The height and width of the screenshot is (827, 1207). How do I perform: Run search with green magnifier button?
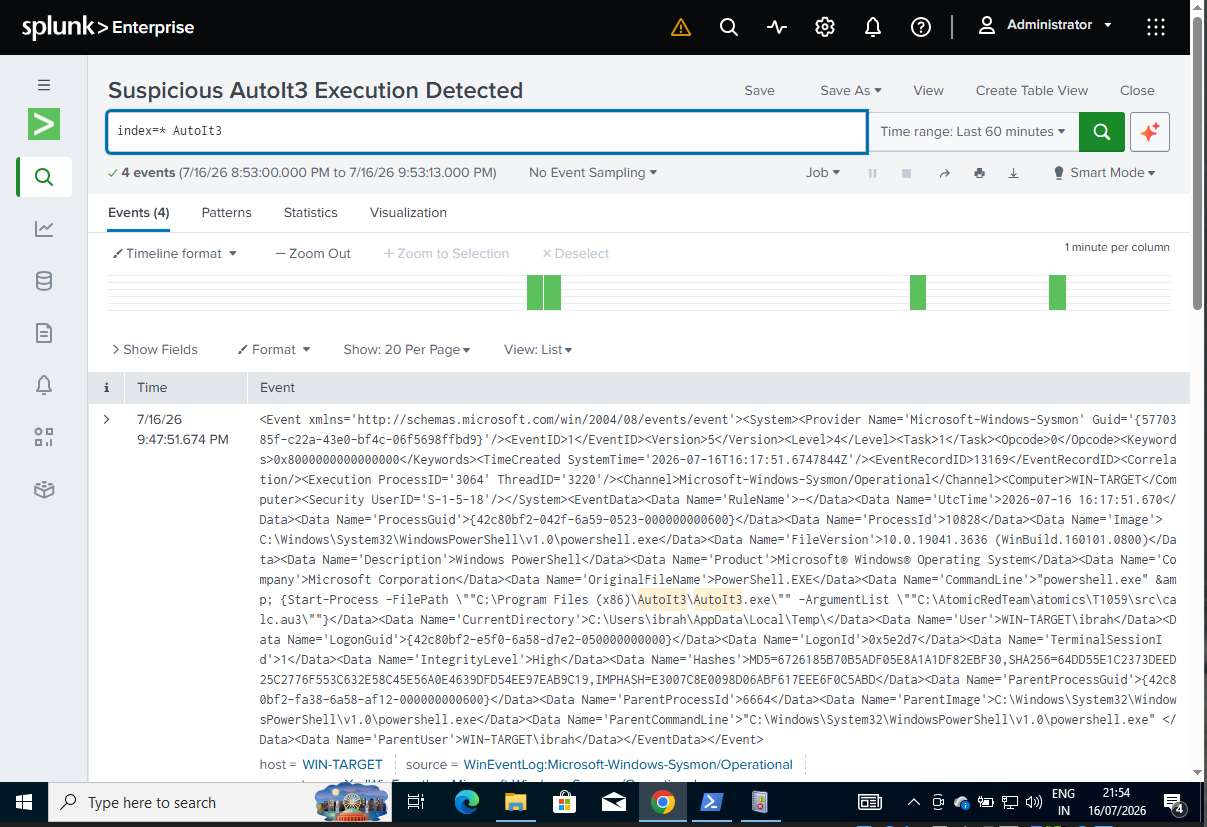1102,132
